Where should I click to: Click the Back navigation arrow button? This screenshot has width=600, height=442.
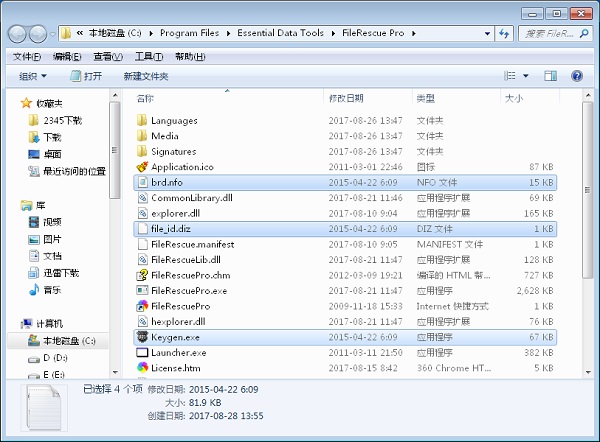[17, 34]
